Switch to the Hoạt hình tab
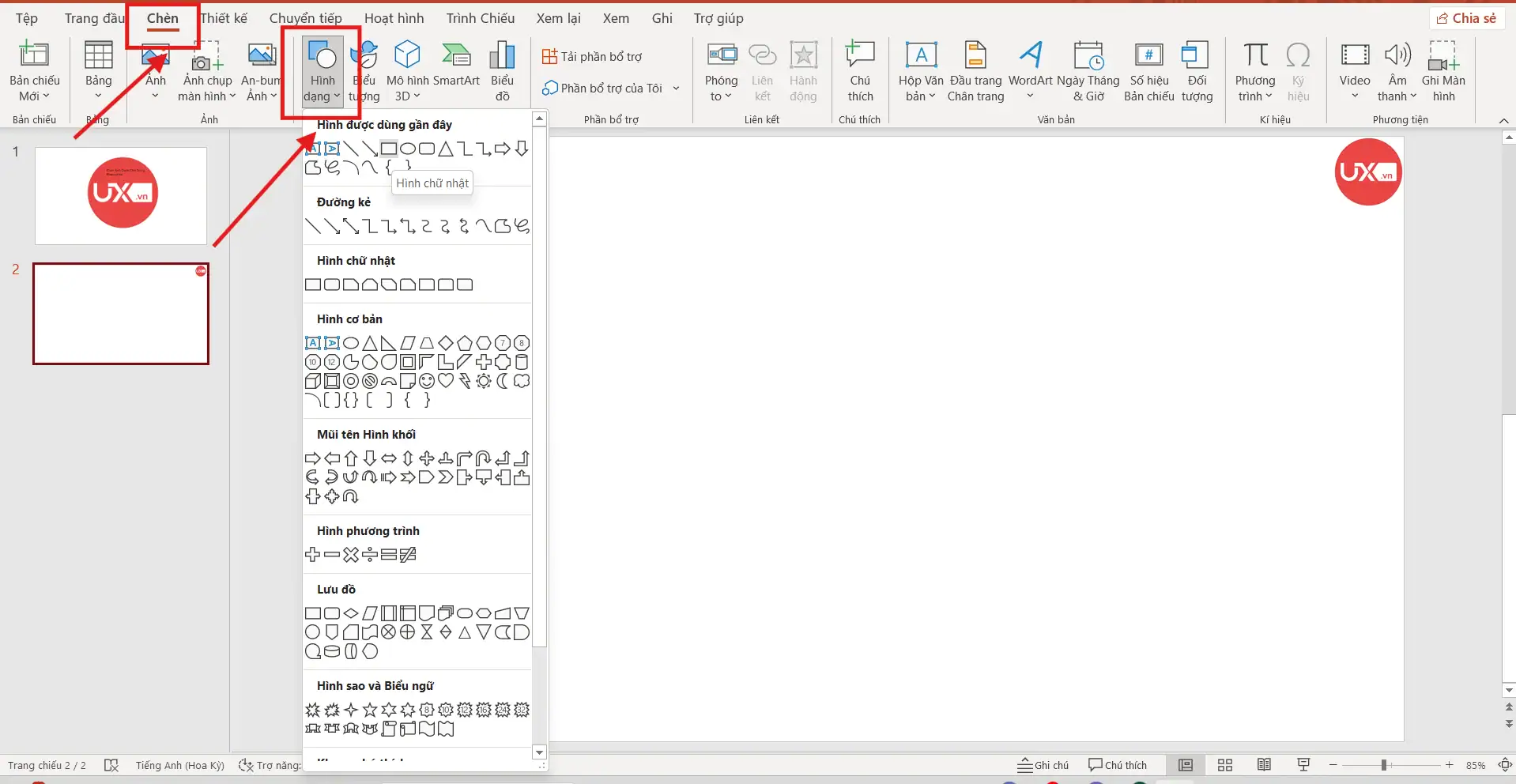 (394, 18)
